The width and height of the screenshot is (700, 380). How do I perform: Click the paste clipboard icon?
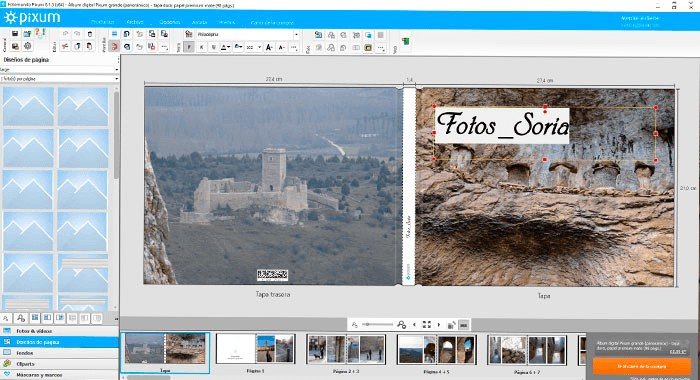tap(90, 46)
